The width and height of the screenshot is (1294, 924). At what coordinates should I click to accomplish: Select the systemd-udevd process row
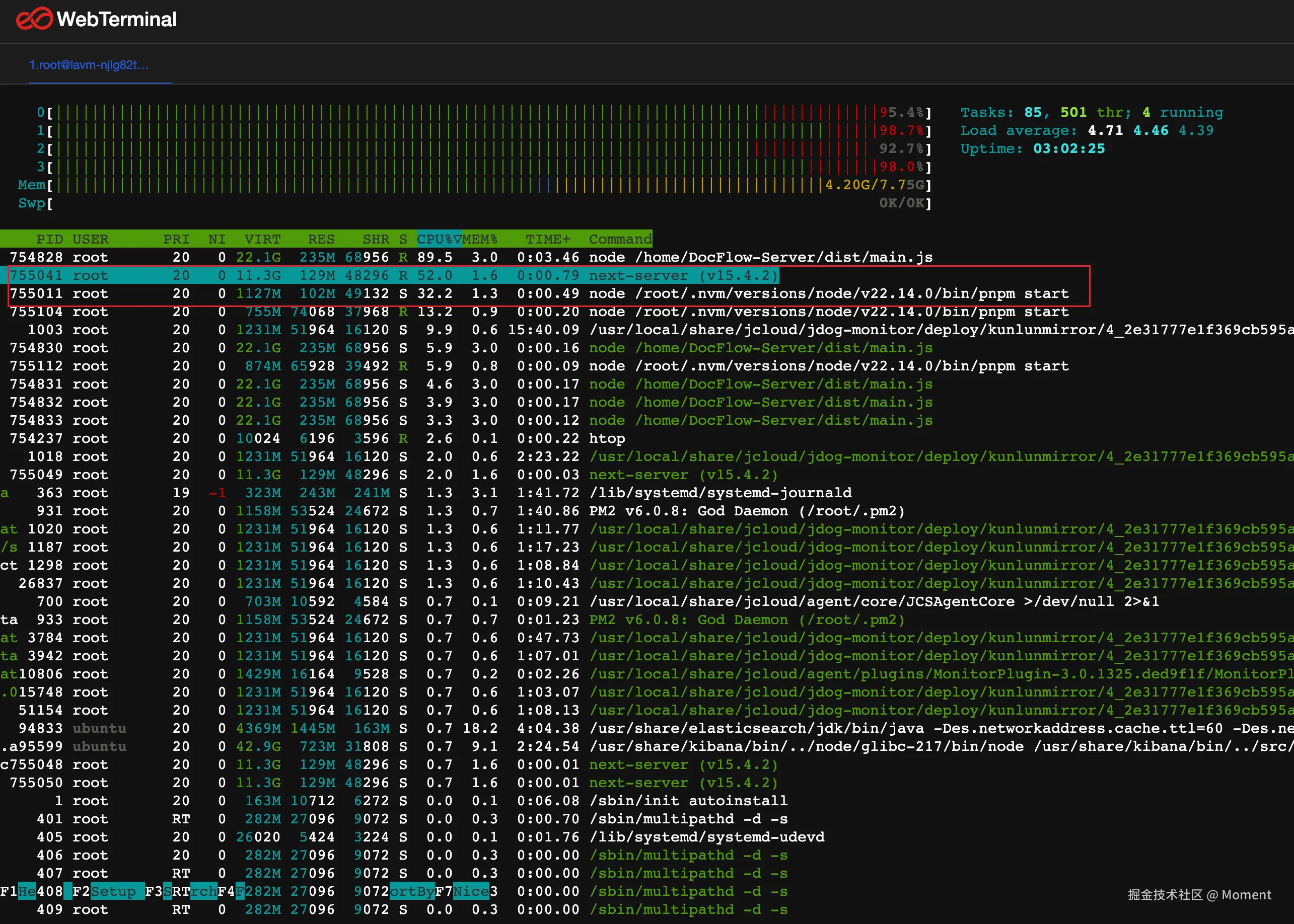[x=706, y=837]
